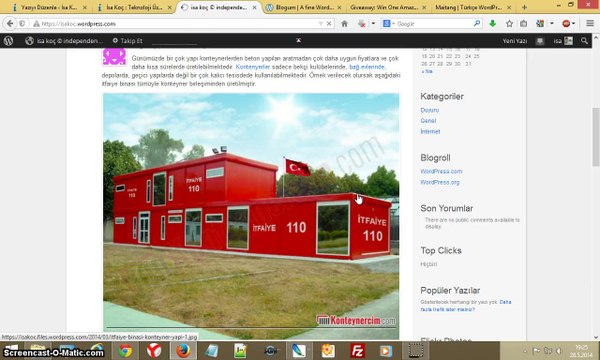Screen dimensions: 600x360
Task: Open WordPress notifications icon
Action: (540, 41)
